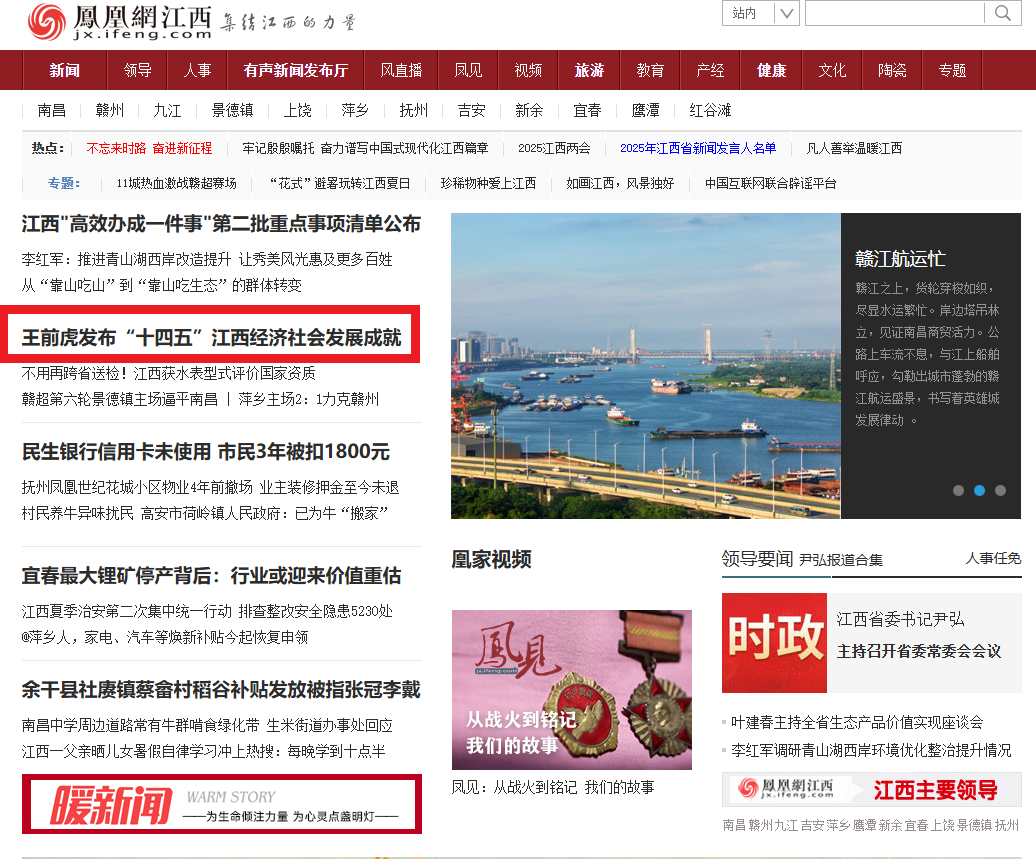
Task: Open hot topic 2025江西两会
Action: pos(554,148)
